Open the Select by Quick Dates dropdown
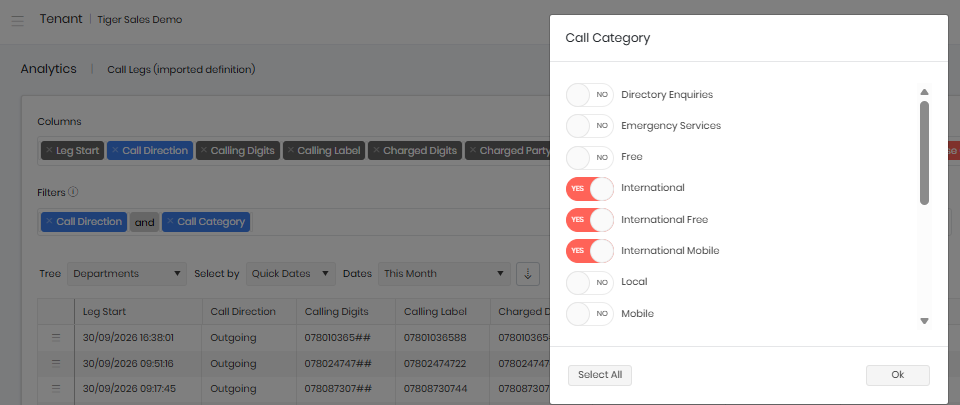Viewport: 960px width, 405px height. point(291,273)
